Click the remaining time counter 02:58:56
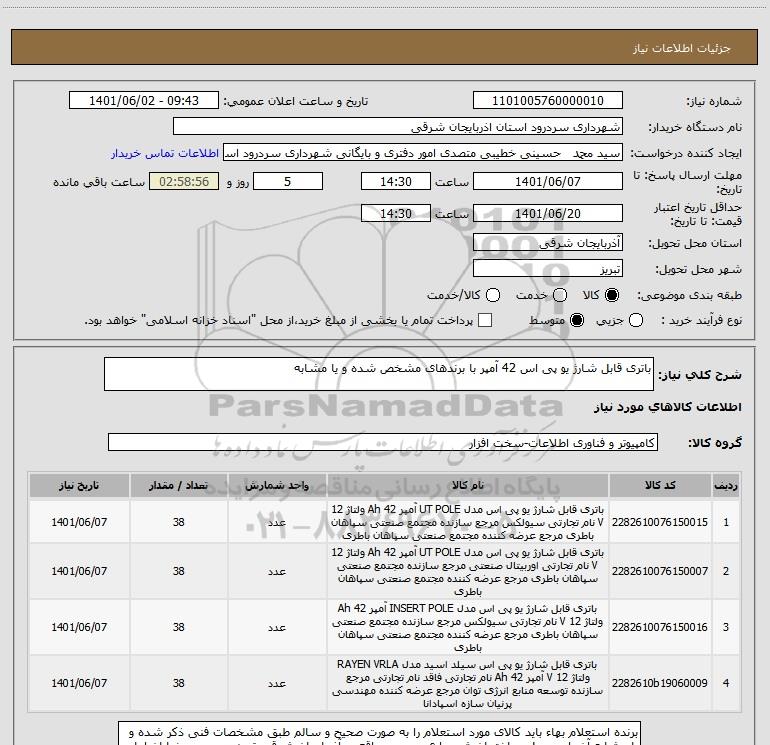The height and width of the screenshot is (745, 770). (184, 181)
